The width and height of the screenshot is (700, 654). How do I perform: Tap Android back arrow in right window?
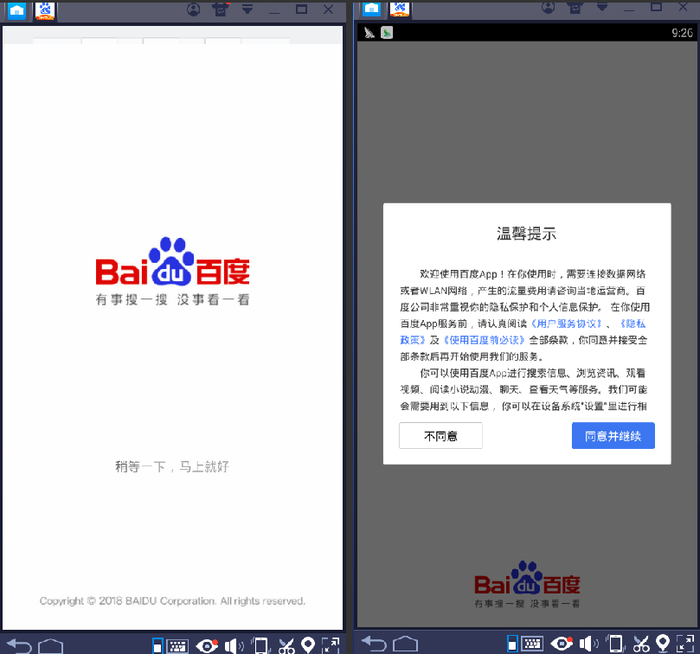(374, 644)
